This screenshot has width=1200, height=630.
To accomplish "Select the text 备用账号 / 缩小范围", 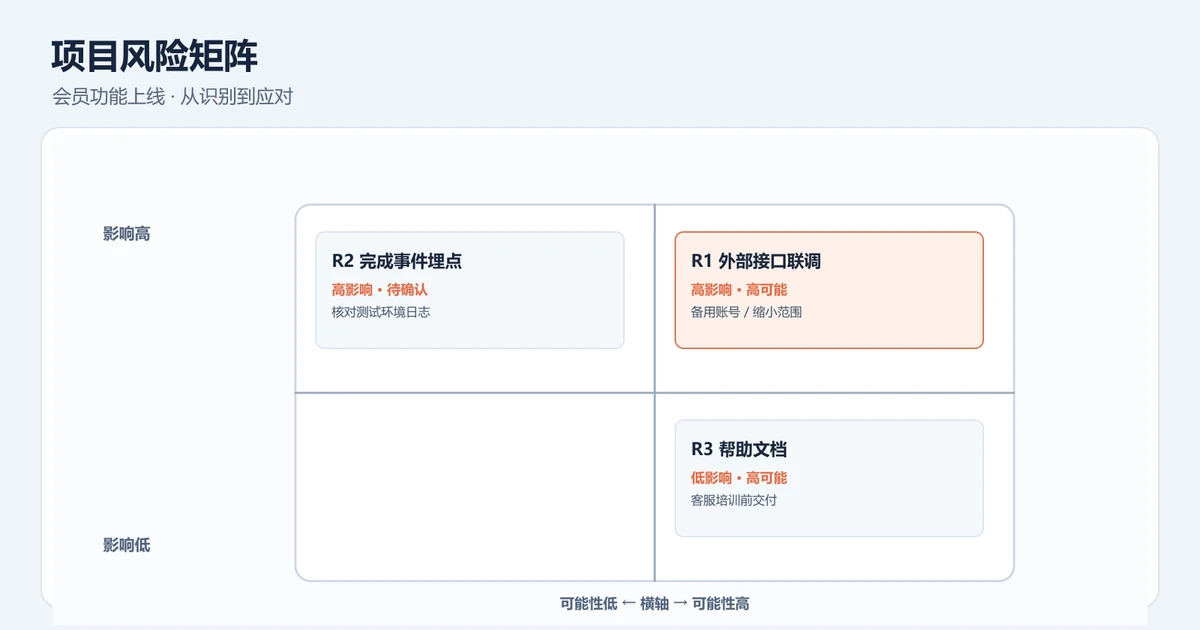I will tap(746, 312).
